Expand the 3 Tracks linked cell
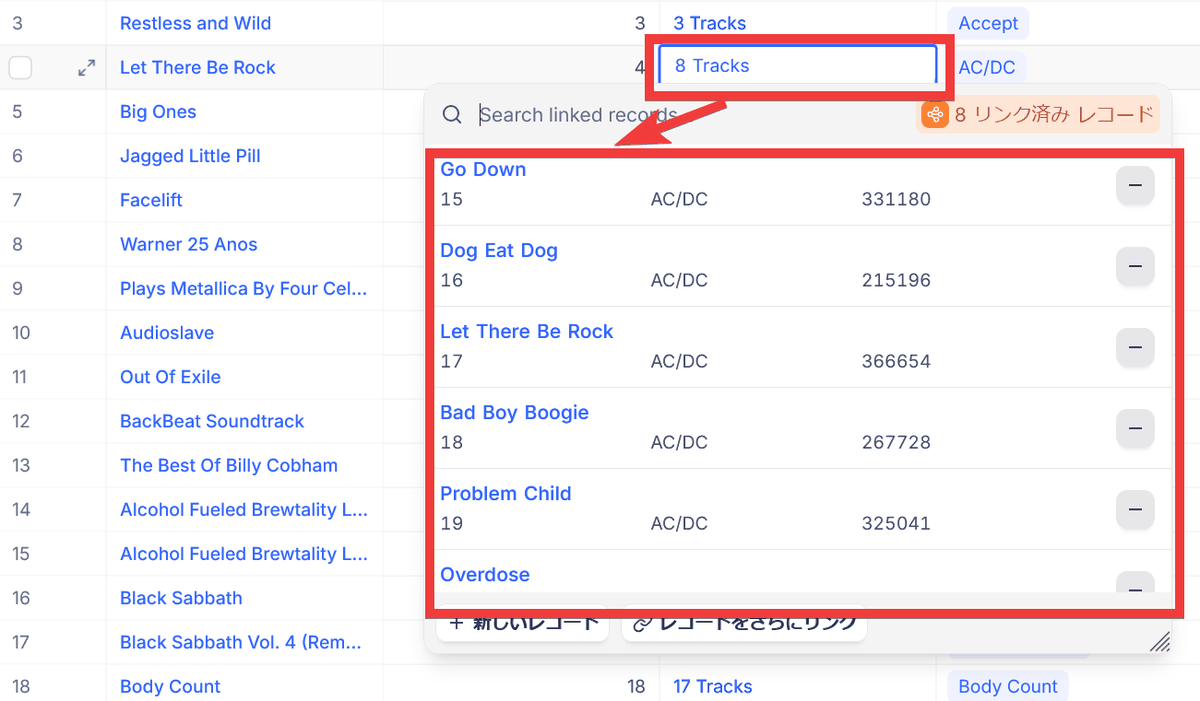Screen dimensions: 1200x701 coord(709,23)
